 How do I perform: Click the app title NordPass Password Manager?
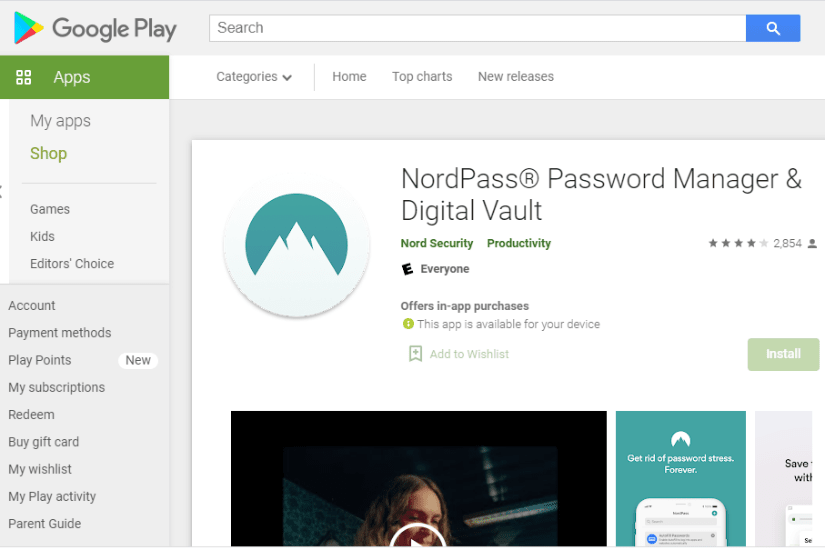(601, 194)
